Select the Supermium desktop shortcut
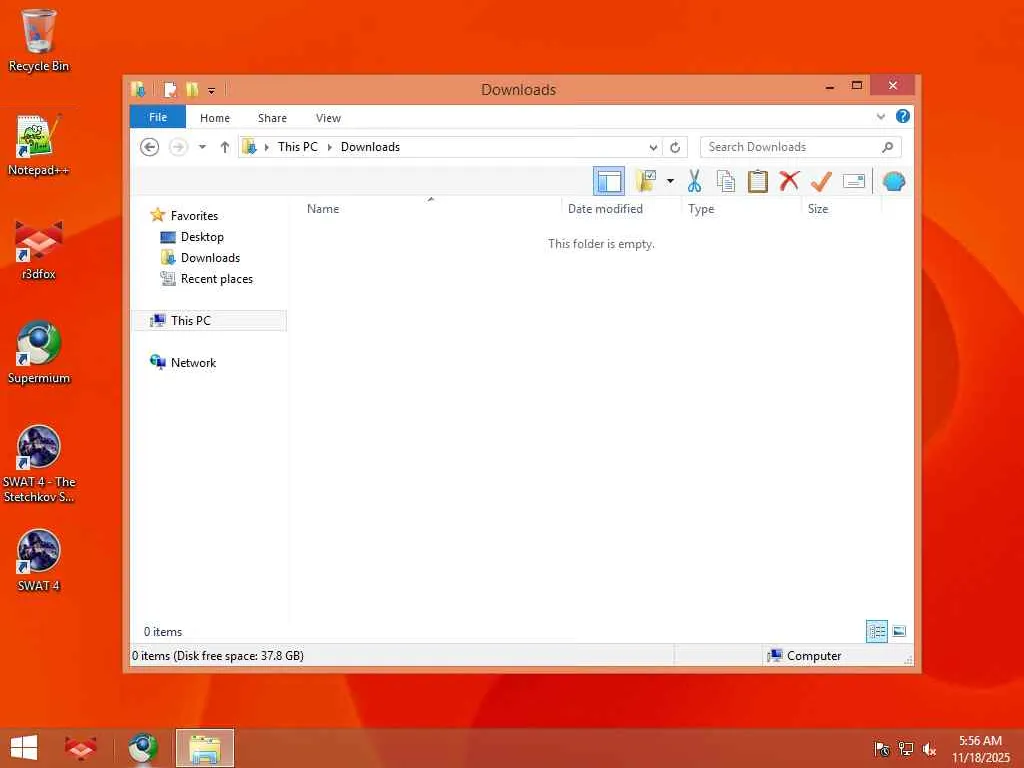Viewport: 1024px width, 768px height. click(39, 353)
